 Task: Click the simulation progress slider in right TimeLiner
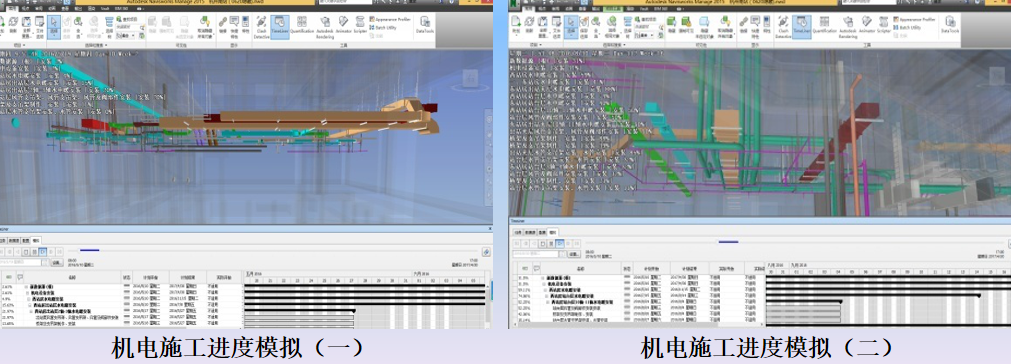794,242
